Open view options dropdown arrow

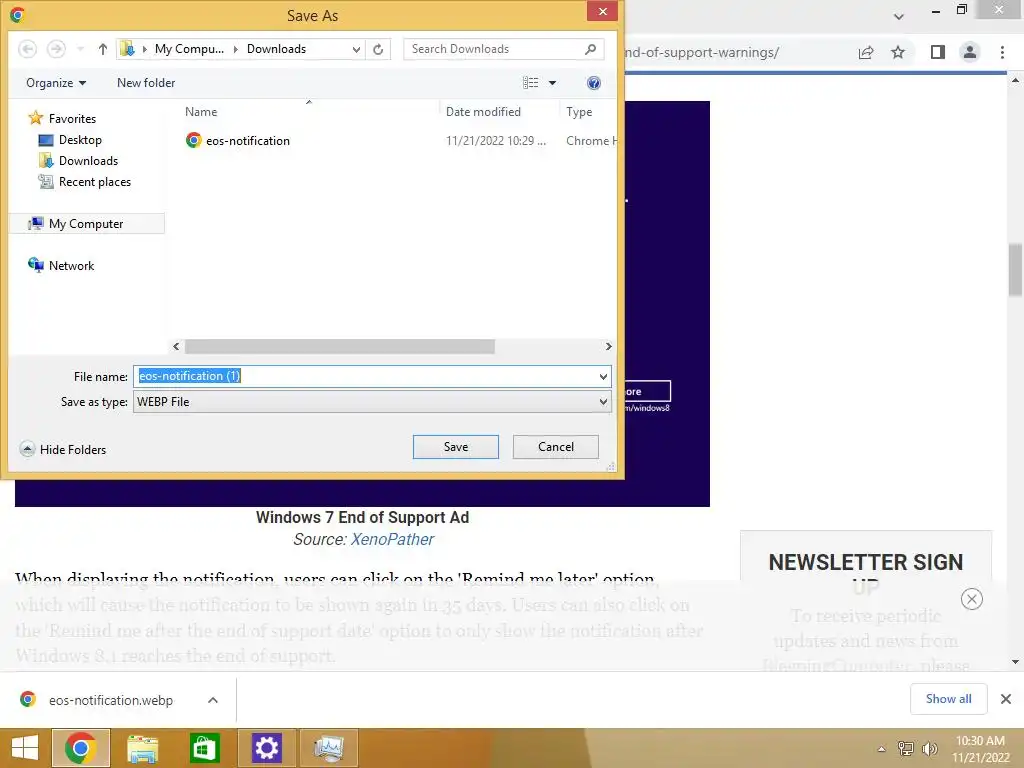pyautogui.click(x=552, y=83)
